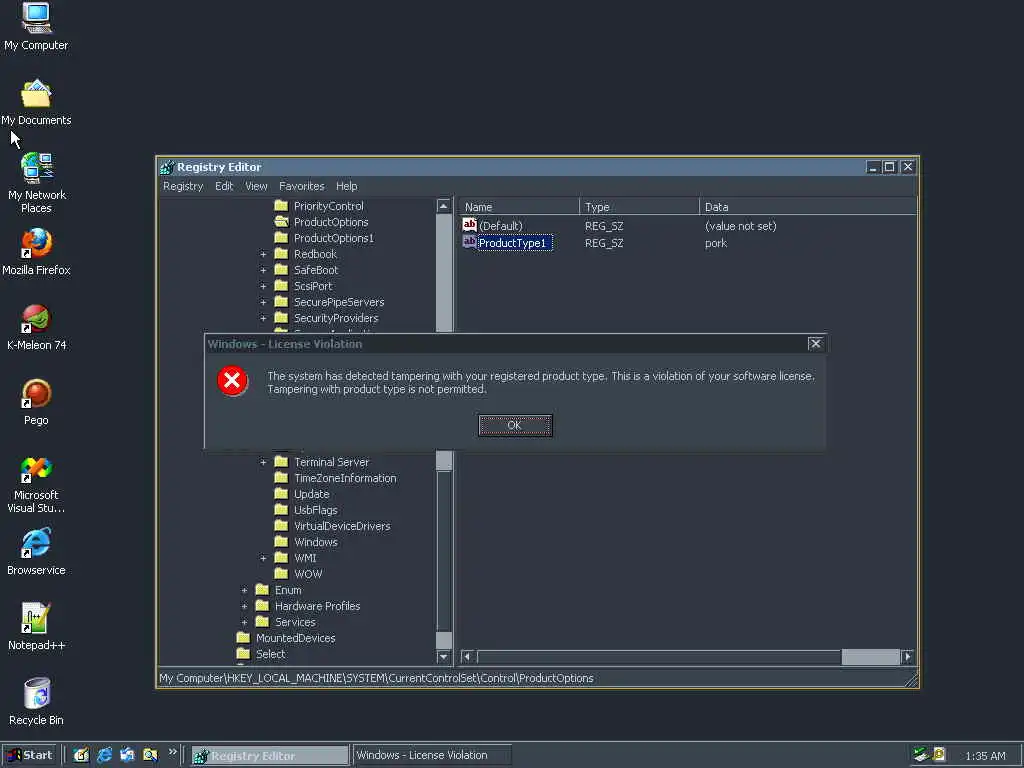Click right arrow of horizontal scrollbar
The height and width of the screenshot is (768, 1024).
(908, 656)
